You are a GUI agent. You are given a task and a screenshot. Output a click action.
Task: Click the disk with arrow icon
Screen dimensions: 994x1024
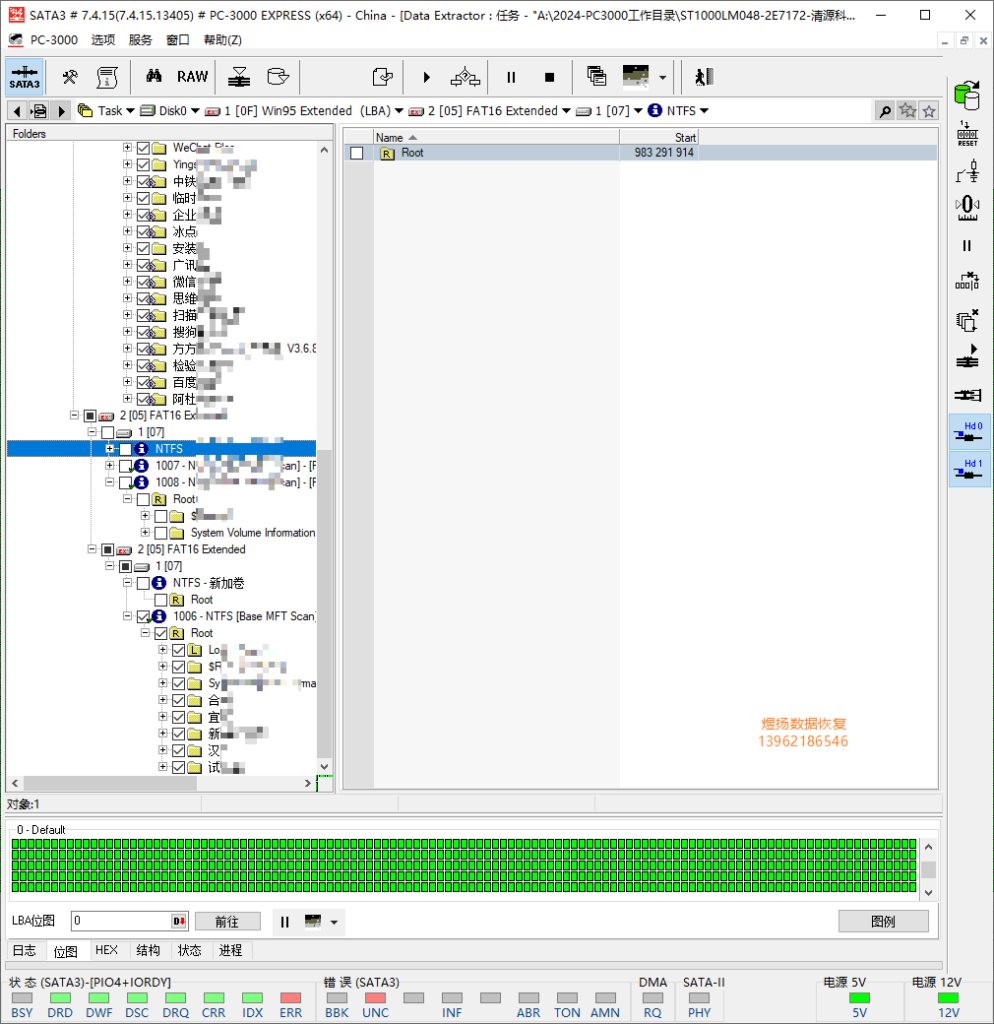[278, 77]
